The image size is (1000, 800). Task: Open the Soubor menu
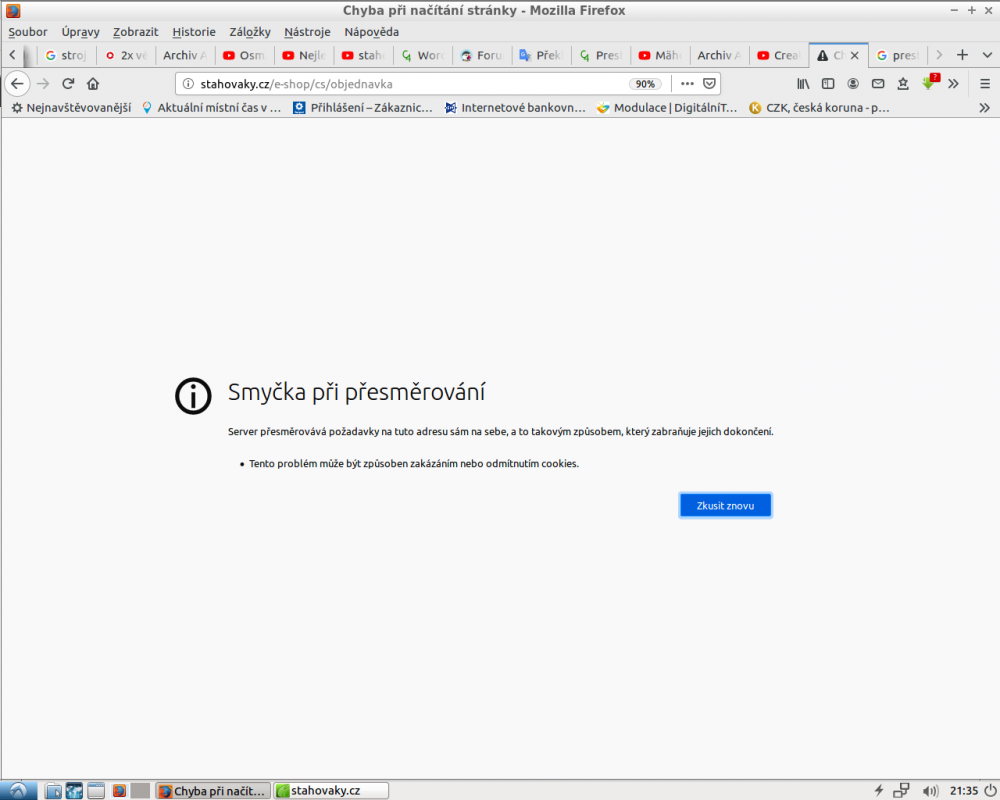[27, 32]
